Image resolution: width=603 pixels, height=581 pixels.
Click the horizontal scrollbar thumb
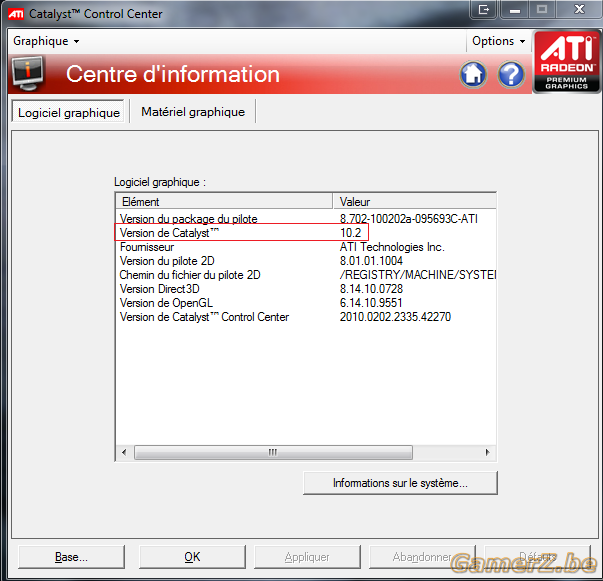click(x=273, y=452)
